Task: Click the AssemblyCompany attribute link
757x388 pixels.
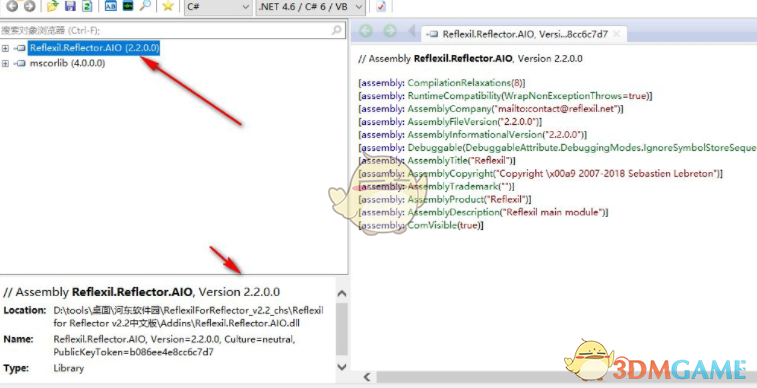Action: (x=449, y=109)
